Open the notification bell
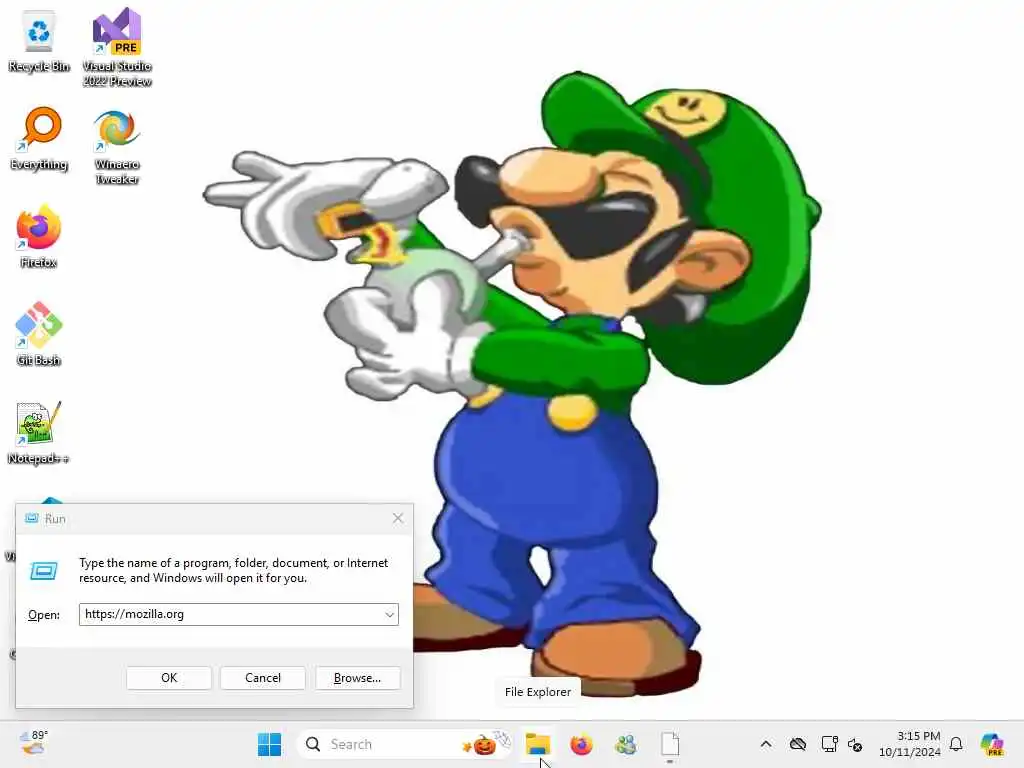 click(x=956, y=744)
